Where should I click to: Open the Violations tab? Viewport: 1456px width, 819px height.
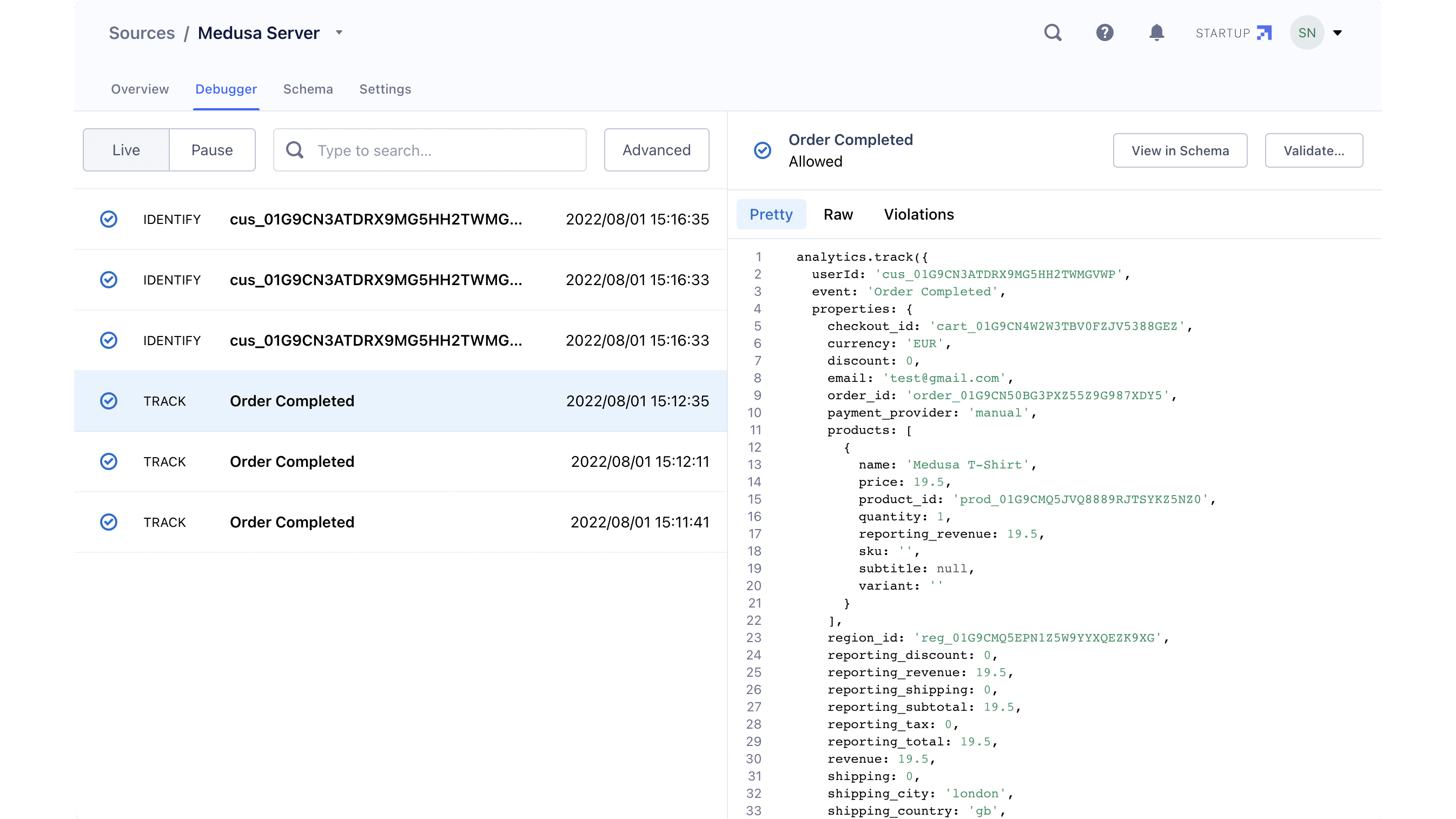tap(918, 215)
